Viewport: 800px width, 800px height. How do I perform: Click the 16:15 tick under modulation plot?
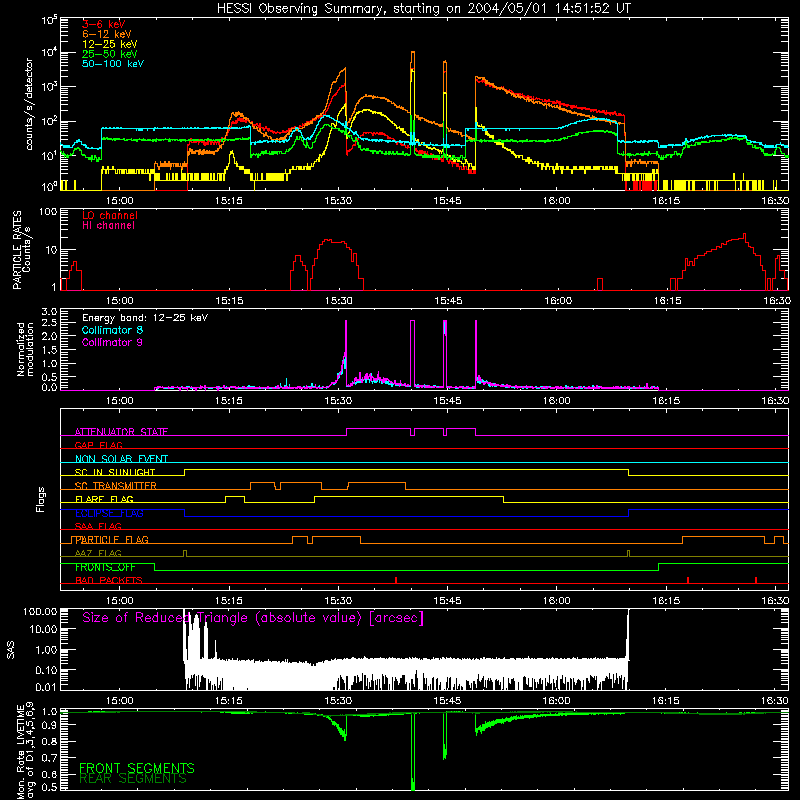[x=666, y=401]
